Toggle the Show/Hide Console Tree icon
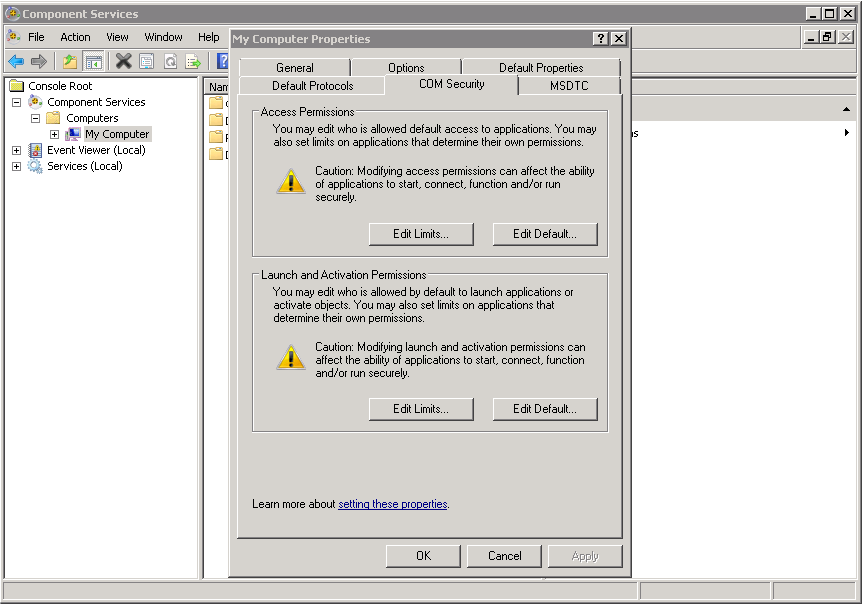Image resolution: width=863 pixels, height=605 pixels. [x=93, y=62]
